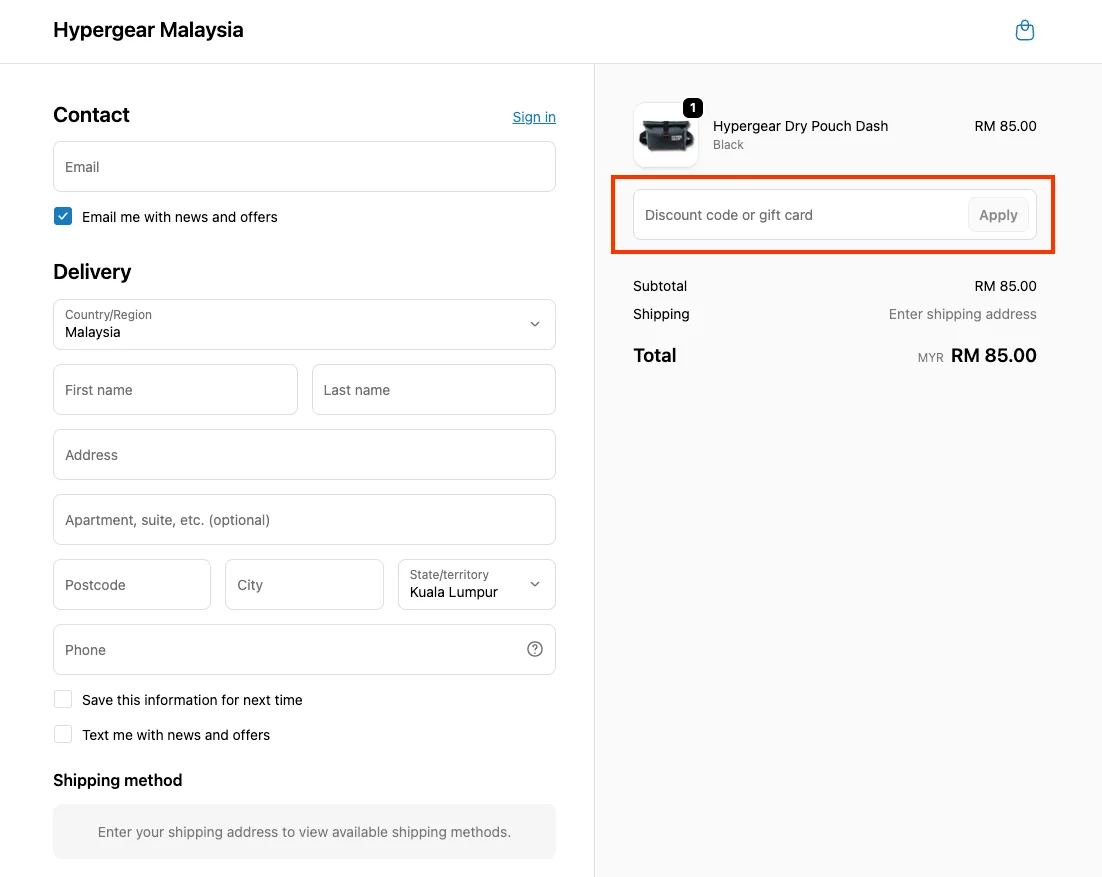Uncheck Email me with news and offers
Screen dimensions: 1102x877
[x=63, y=216]
